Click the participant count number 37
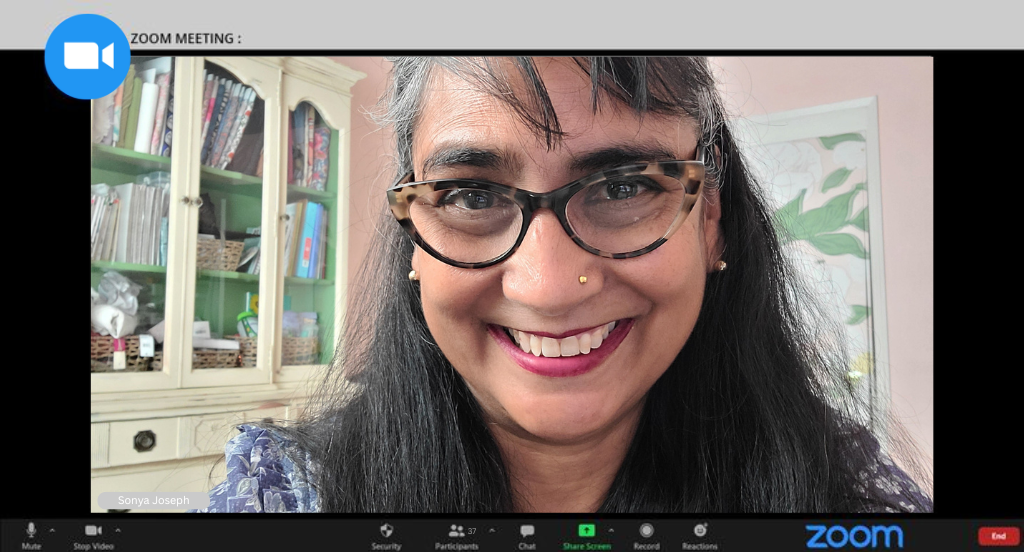The width and height of the screenshot is (1024, 552). point(472,530)
